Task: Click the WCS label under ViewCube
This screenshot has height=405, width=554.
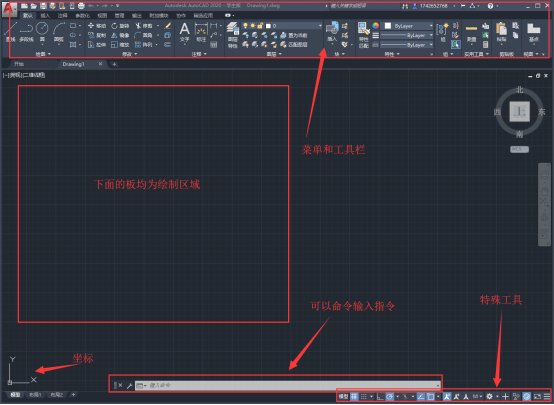Action: point(519,149)
